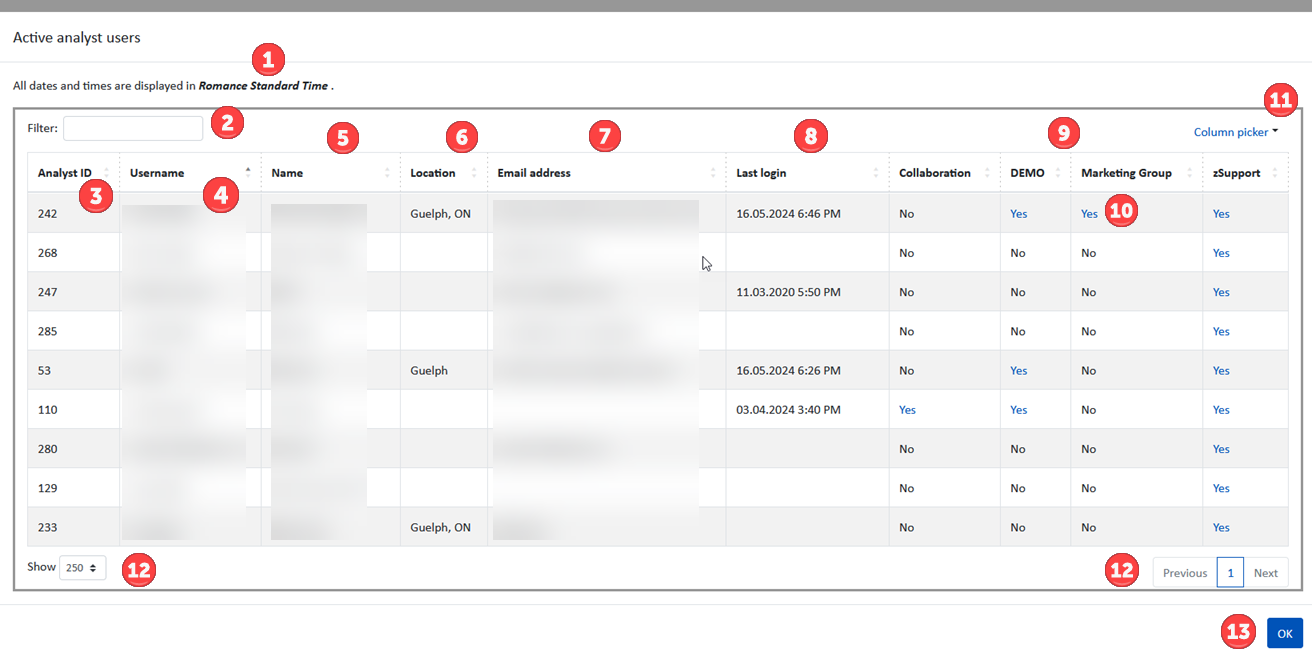
Task: Click zSupport Yes link for analyst 280
Action: (x=1221, y=449)
